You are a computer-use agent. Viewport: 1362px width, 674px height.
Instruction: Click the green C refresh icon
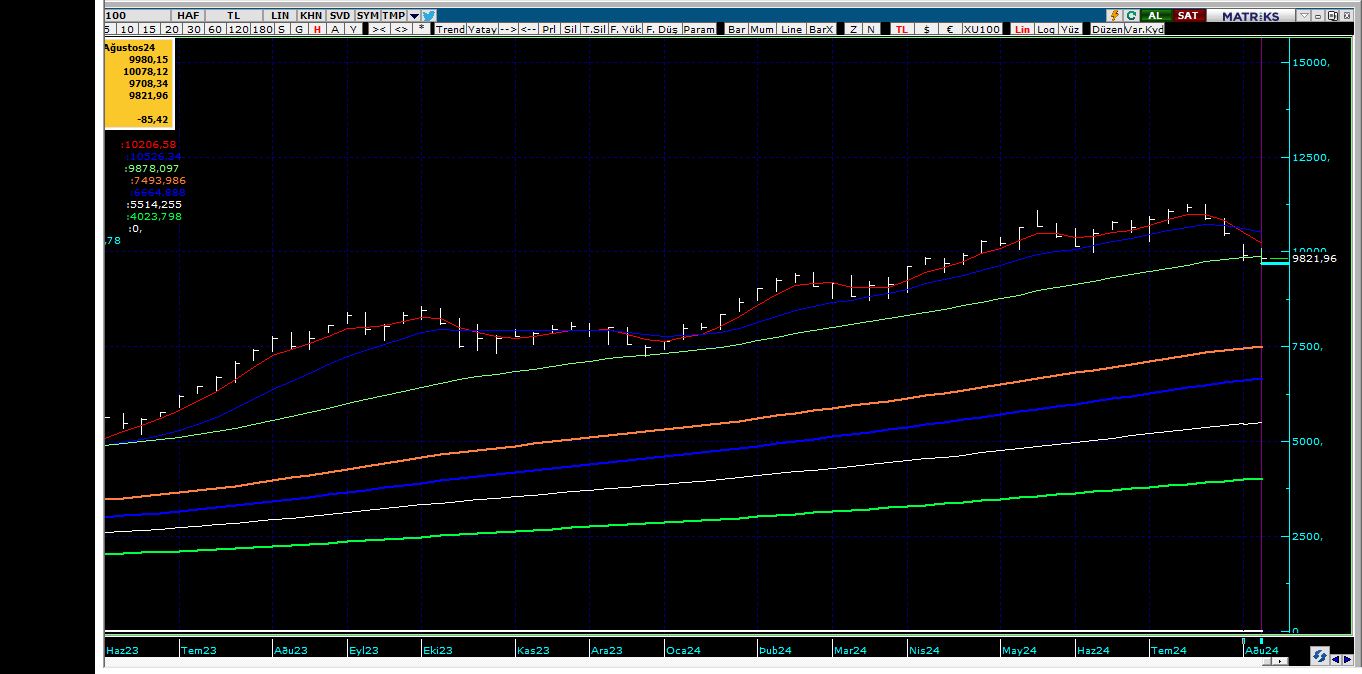pyautogui.click(x=1131, y=15)
